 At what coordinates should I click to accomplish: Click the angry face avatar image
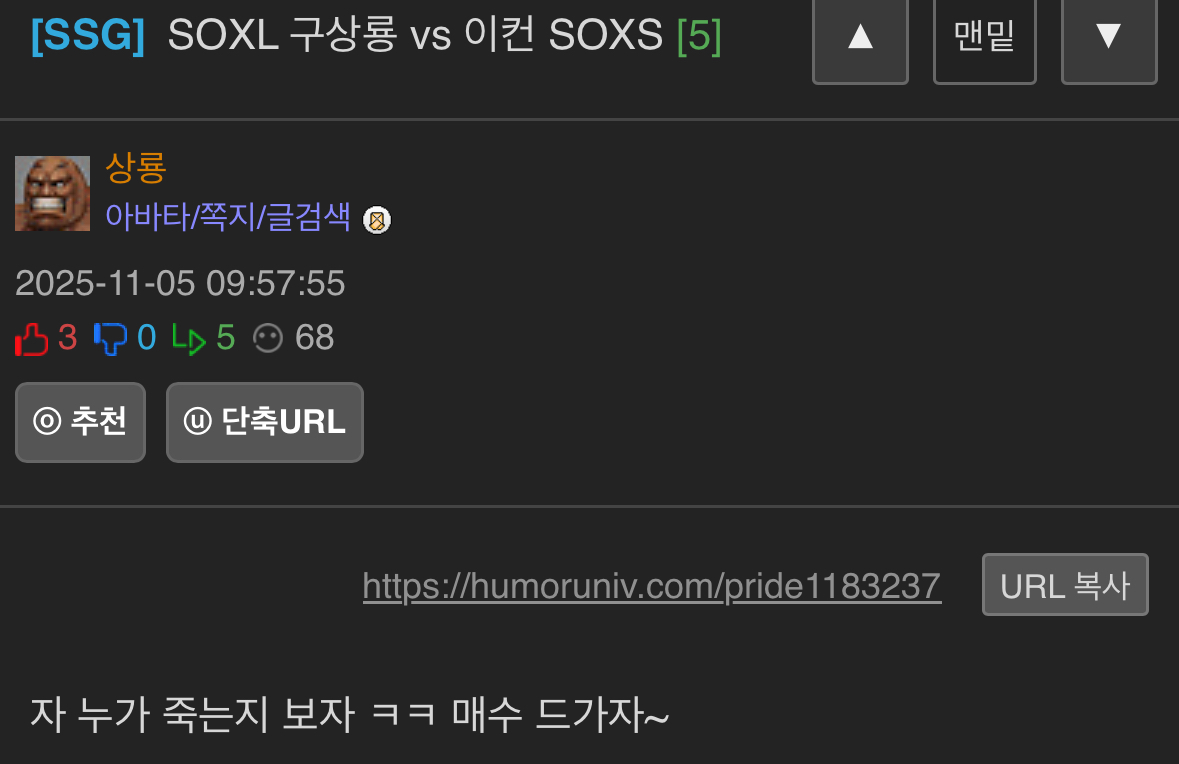click(53, 193)
